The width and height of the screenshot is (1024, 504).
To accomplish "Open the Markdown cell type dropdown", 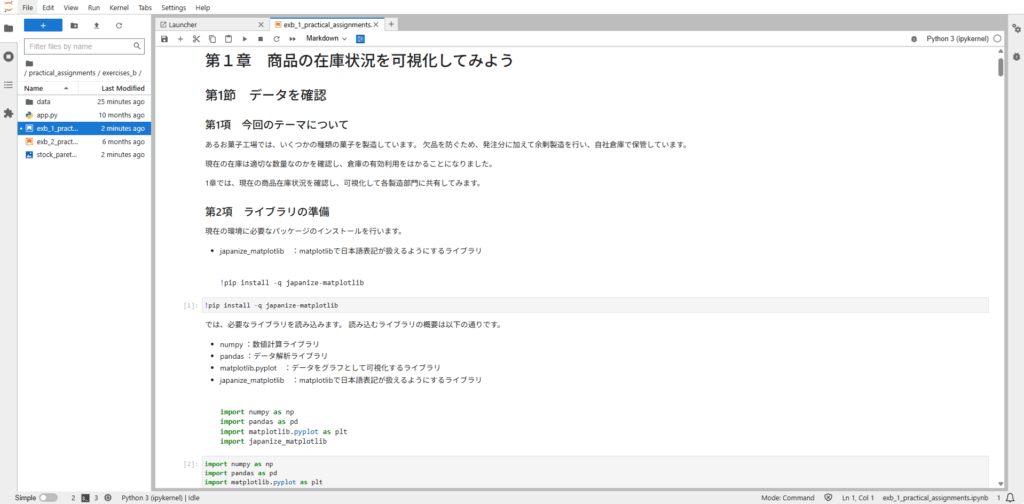I will [327, 38].
